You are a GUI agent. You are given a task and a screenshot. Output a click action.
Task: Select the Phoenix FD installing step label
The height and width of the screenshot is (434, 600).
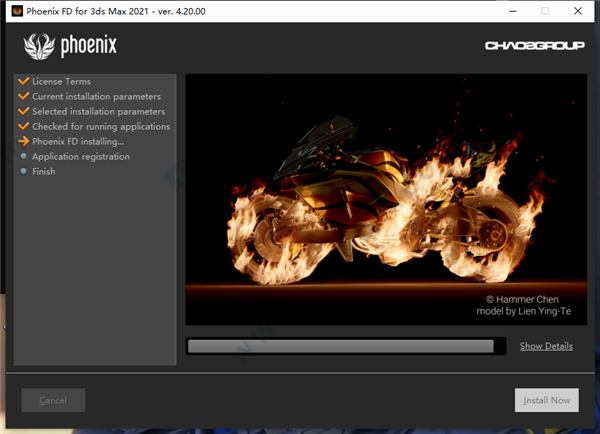click(x=78, y=141)
